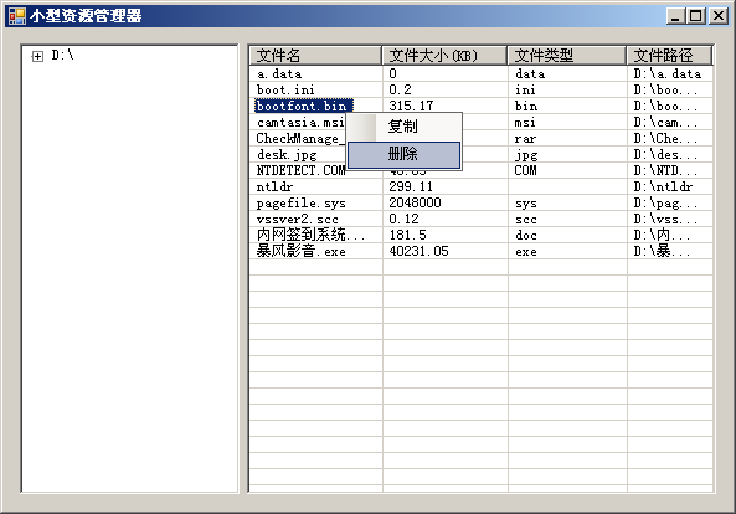Choose 删除 from the context menu
This screenshot has height=514, width=736.
click(x=403, y=155)
